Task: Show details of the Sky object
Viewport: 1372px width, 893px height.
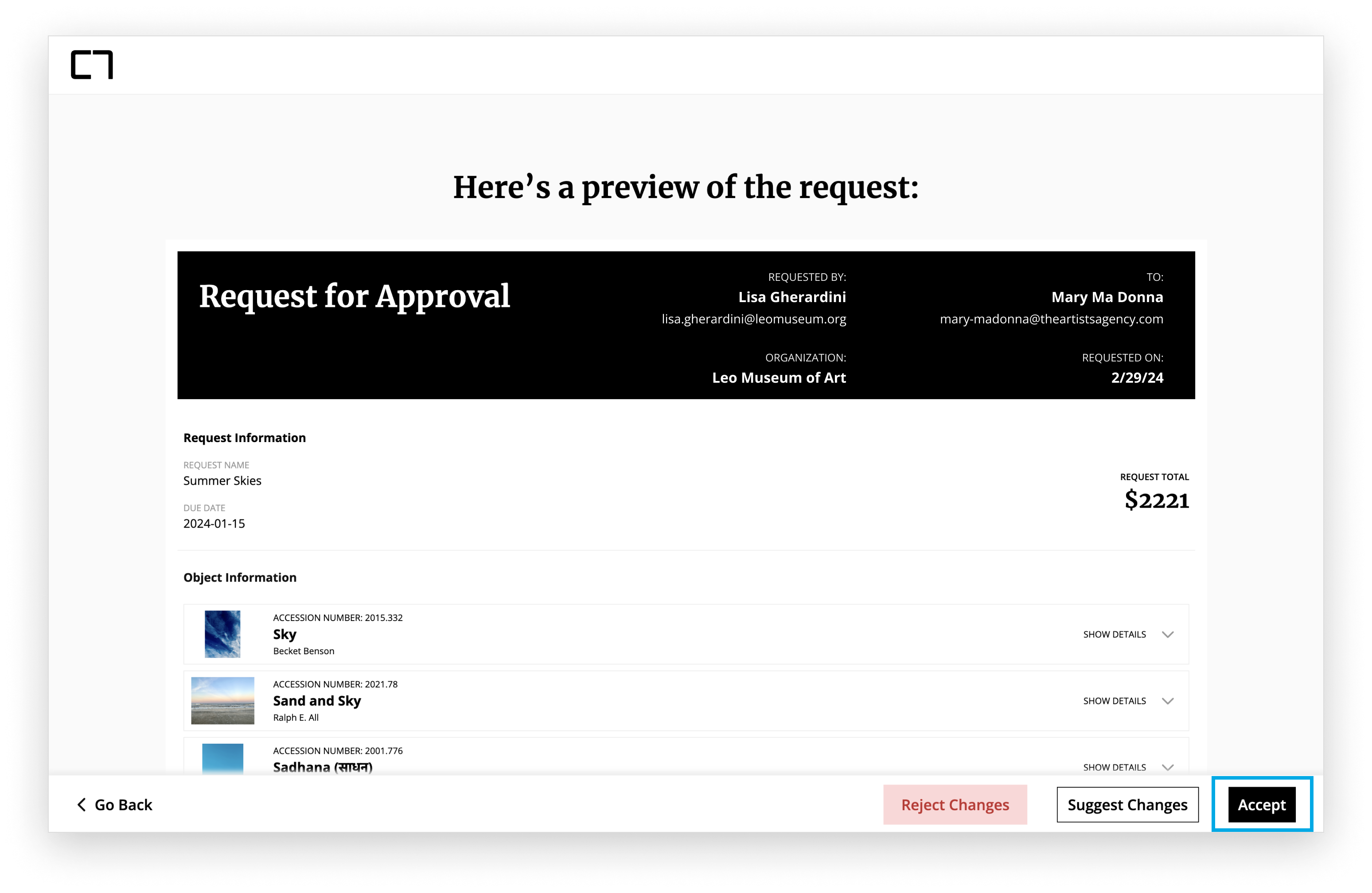Action: (1114, 634)
